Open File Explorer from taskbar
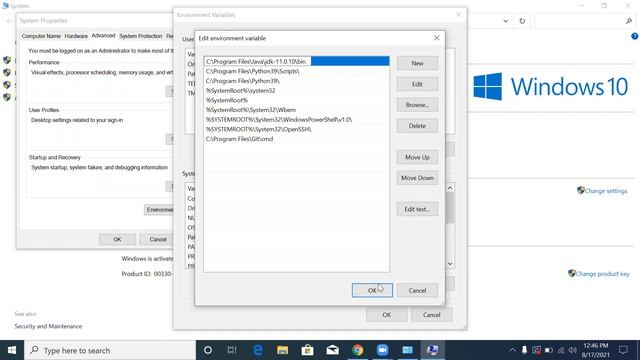The width and height of the screenshot is (640, 360). tap(282, 350)
